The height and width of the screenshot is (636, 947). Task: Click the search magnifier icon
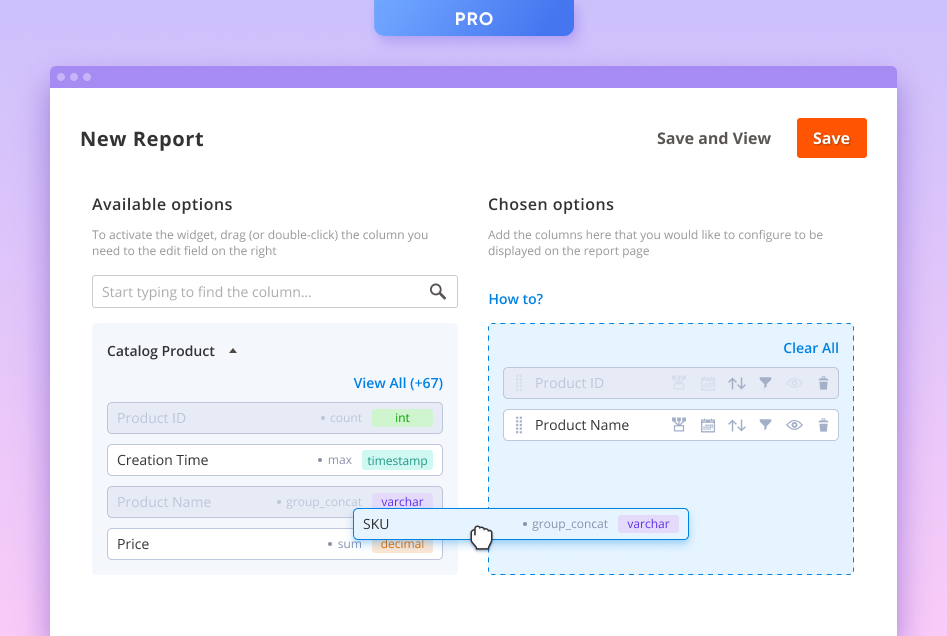pyautogui.click(x=437, y=291)
